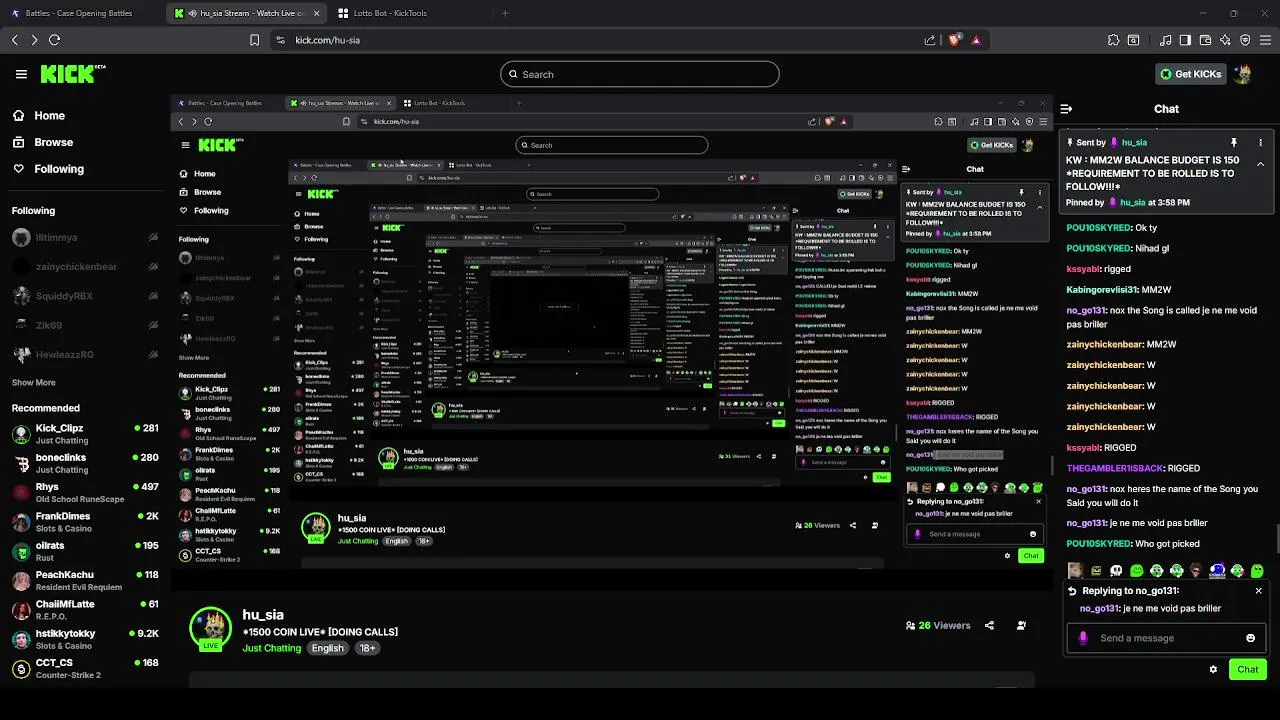Share the stream with the share icon
This screenshot has width=1280, height=720.
pos(989,625)
